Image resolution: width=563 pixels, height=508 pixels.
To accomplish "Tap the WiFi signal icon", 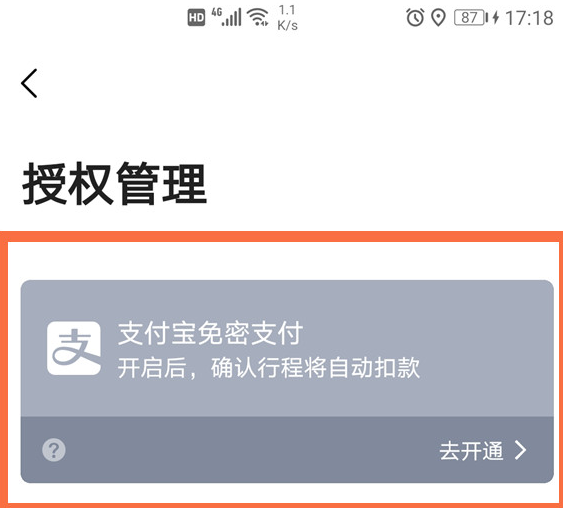I will (x=258, y=17).
